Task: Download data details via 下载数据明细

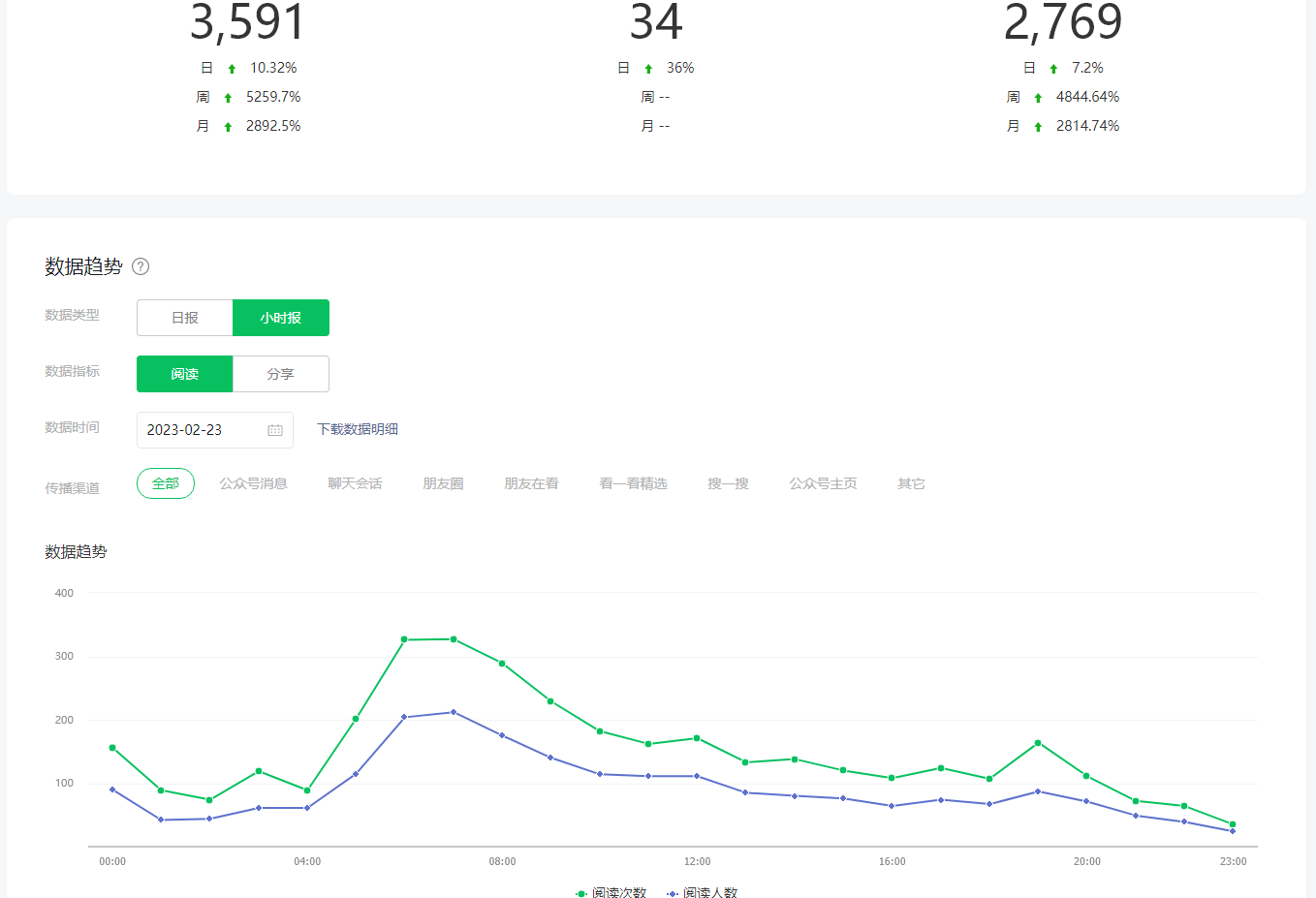Action: (358, 429)
